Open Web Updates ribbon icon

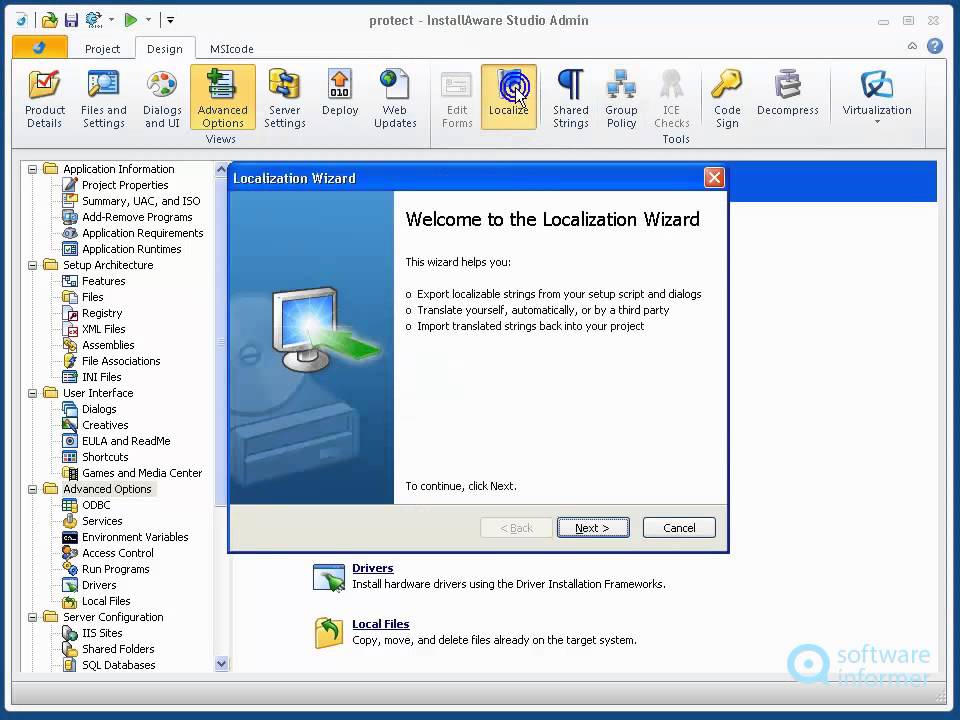coord(395,98)
